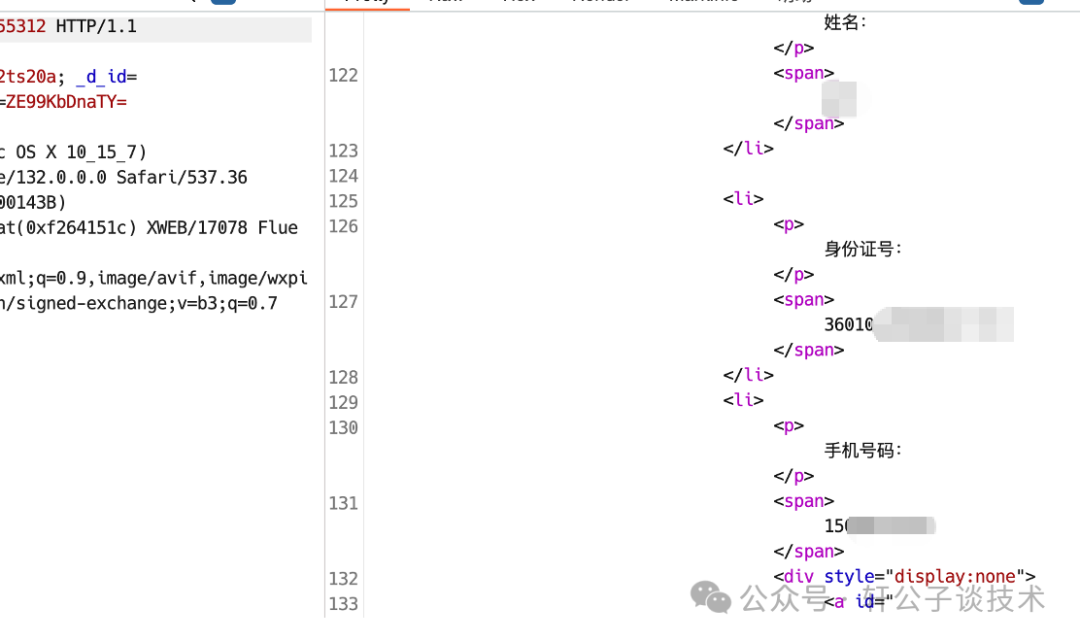Click line number 132 in response gutter
Screen dimensions: 1080x641
point(343,579)
